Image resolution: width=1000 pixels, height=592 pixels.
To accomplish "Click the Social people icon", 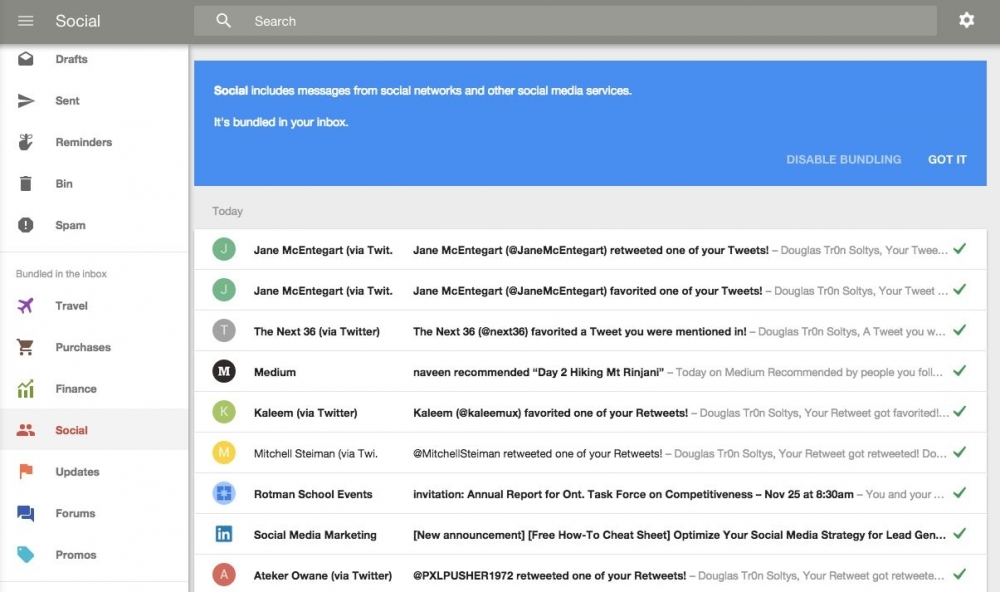I will click(x=26, y=430).
